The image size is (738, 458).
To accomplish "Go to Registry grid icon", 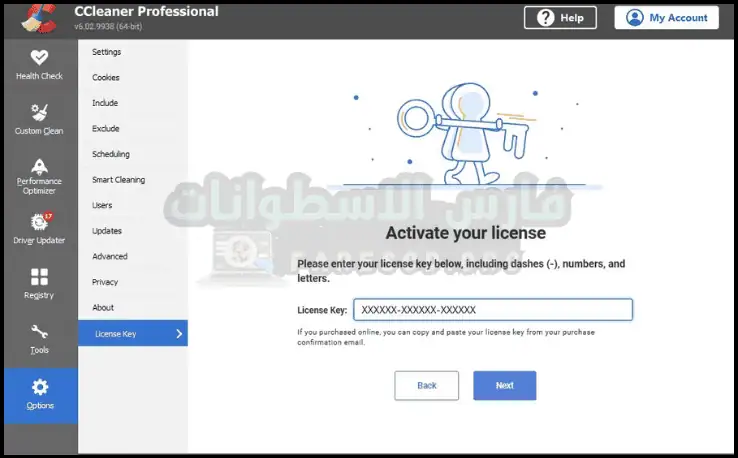I will pyautogui.click(x=39, y=277).
